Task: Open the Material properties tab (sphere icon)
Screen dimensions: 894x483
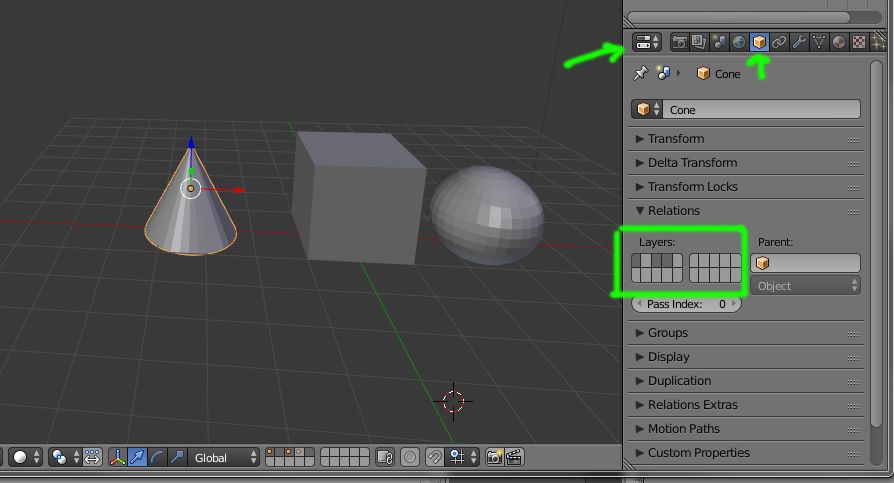Action: [839, 42]
